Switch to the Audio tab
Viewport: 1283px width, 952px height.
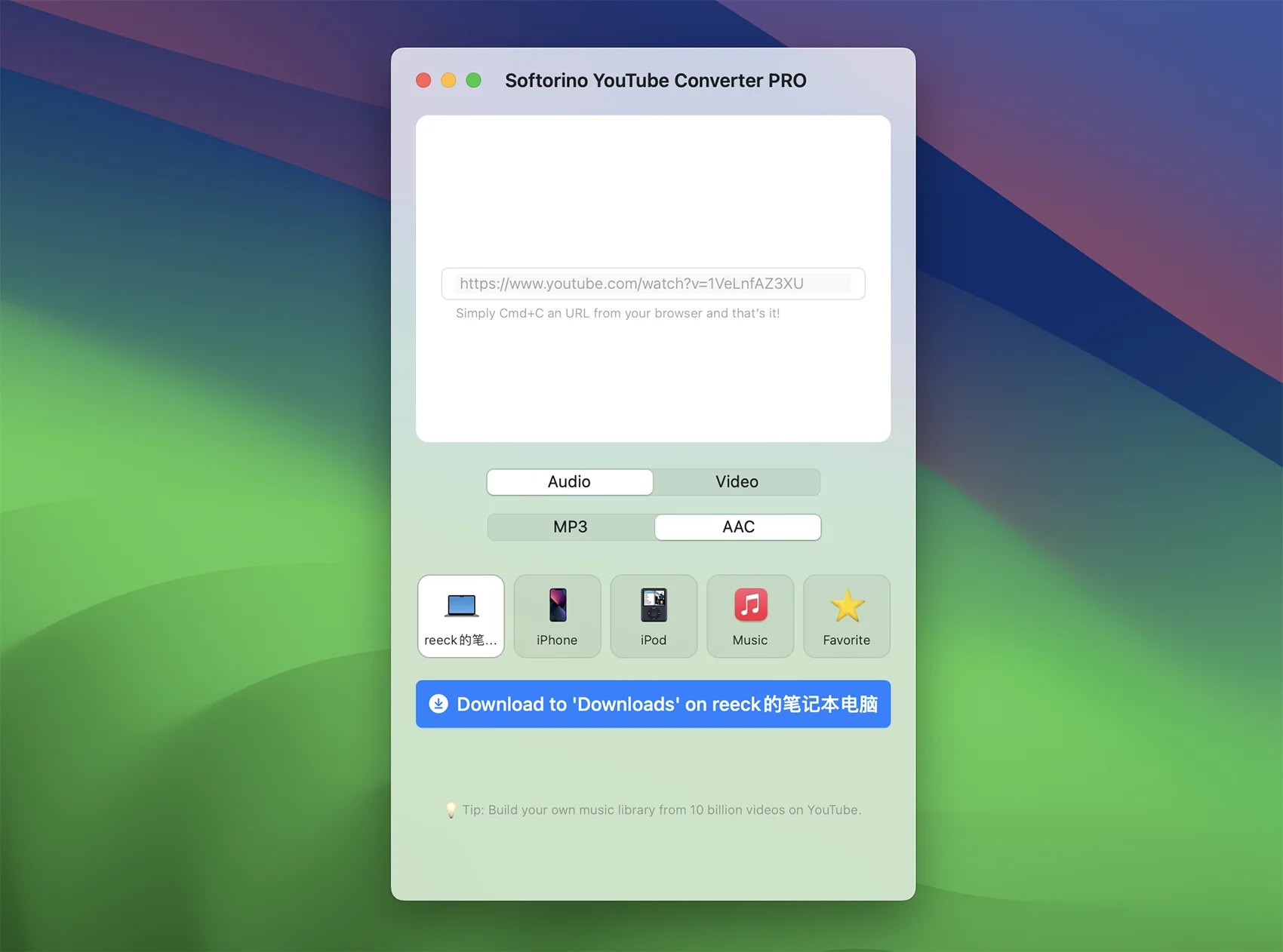(570, 482)
